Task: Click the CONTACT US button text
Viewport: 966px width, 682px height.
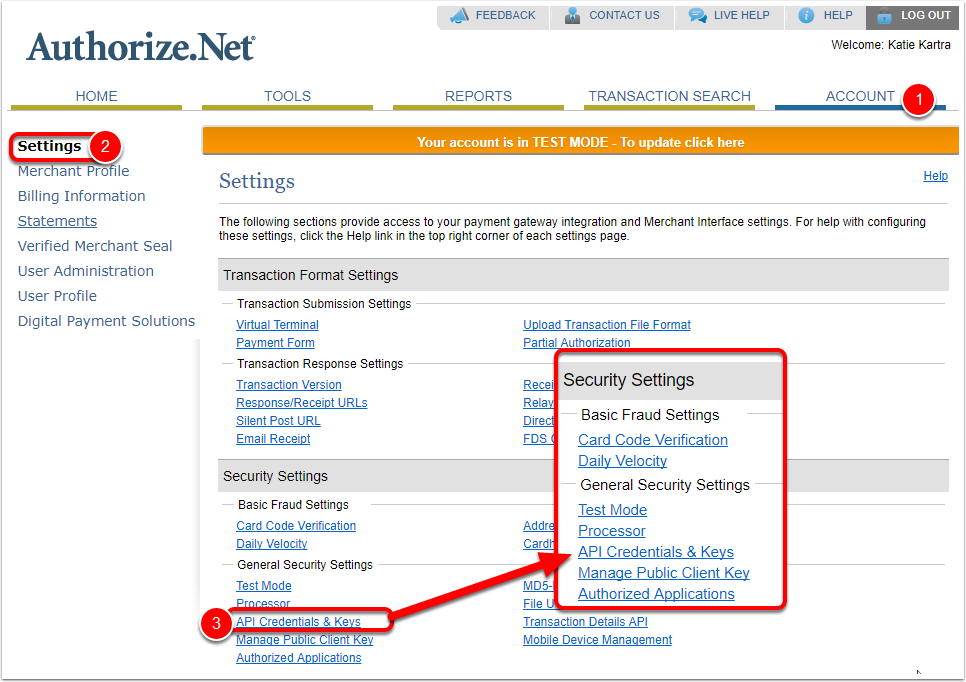Action: click(624, 15)
